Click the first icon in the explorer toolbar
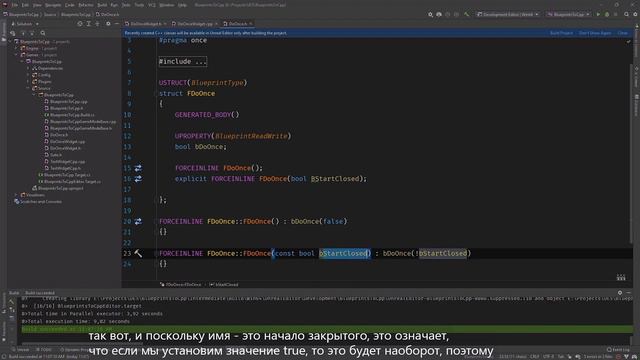Viewport: 640px width, 360px height. 13,33
